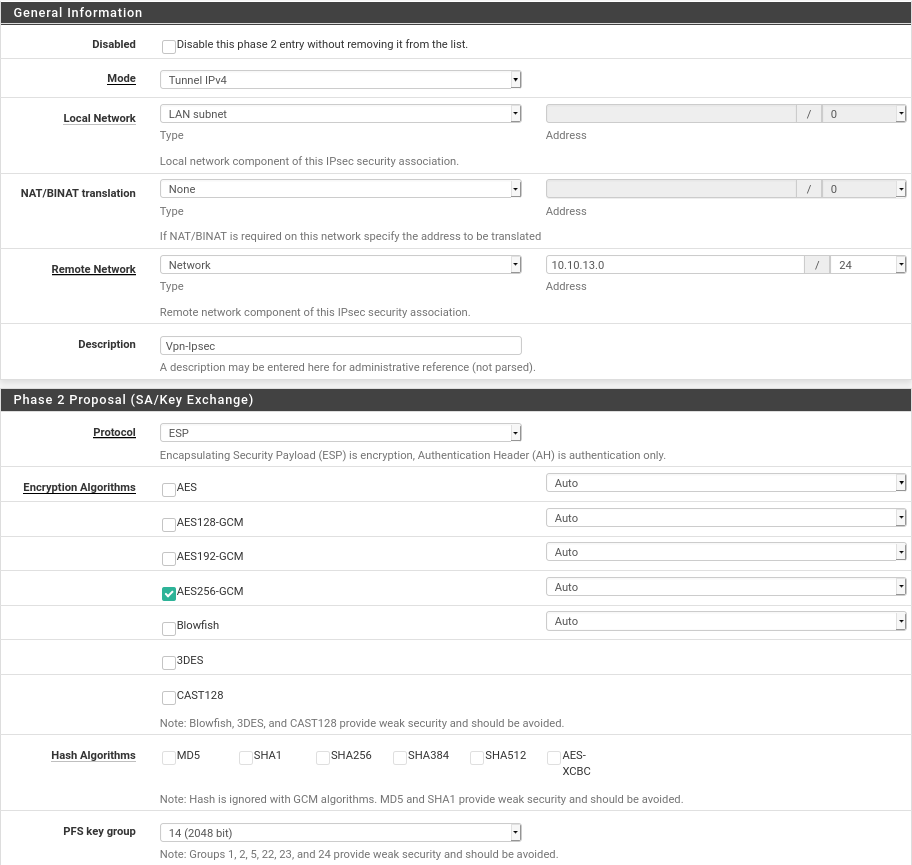Click the PFS key group label

pos(99,831)
